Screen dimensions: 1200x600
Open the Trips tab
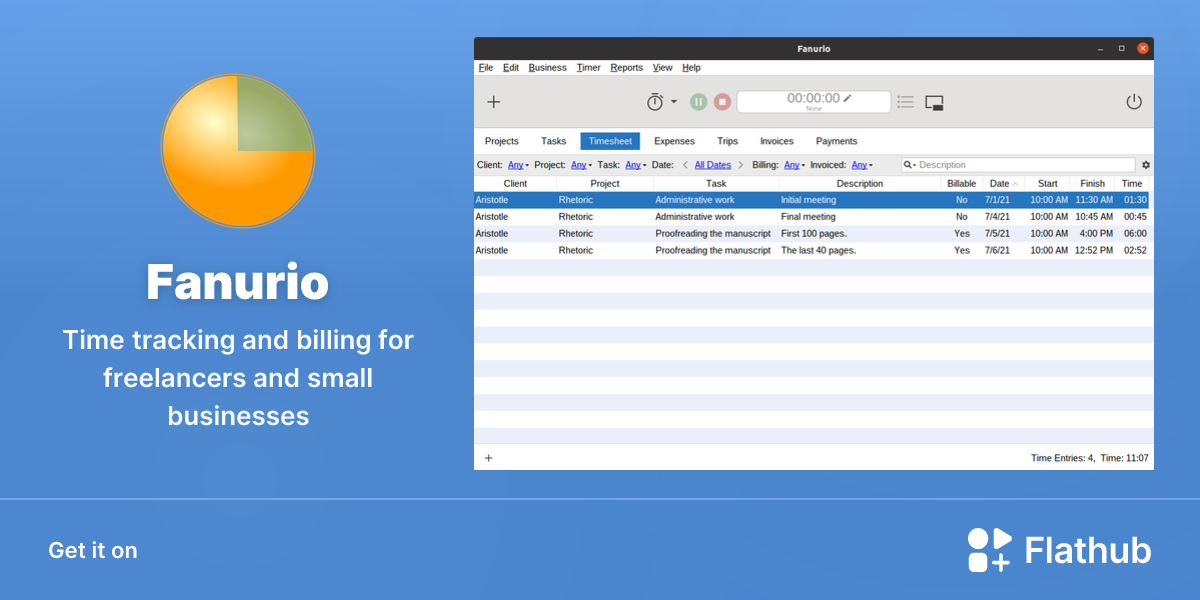click(x=728, y=141)
